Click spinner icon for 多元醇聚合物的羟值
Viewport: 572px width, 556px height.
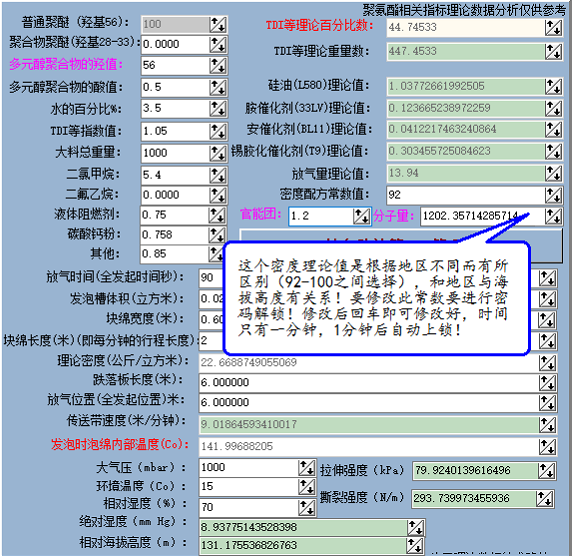tap(218, 66)
